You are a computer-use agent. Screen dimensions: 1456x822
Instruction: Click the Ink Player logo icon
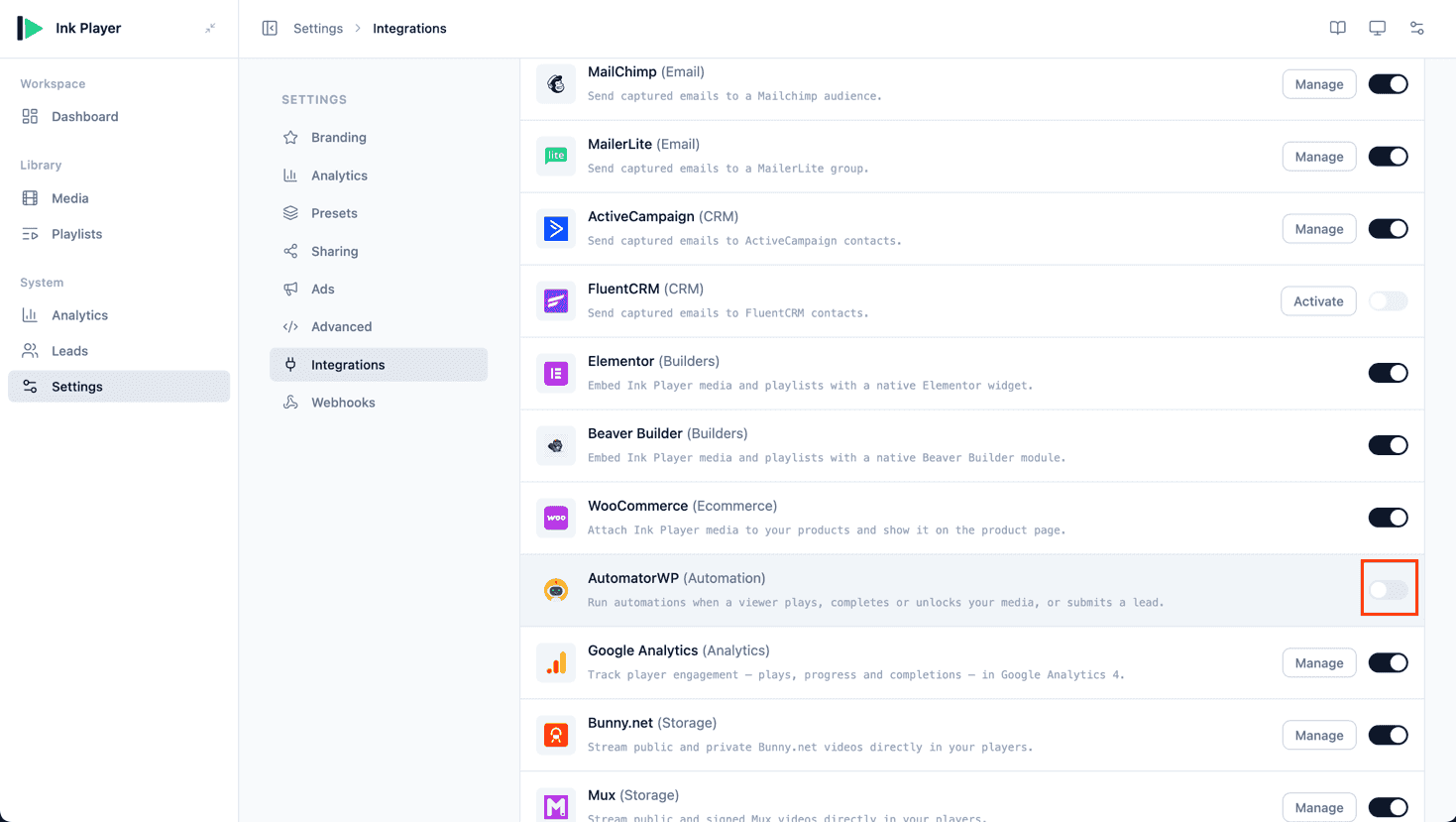tap(30, 28)
